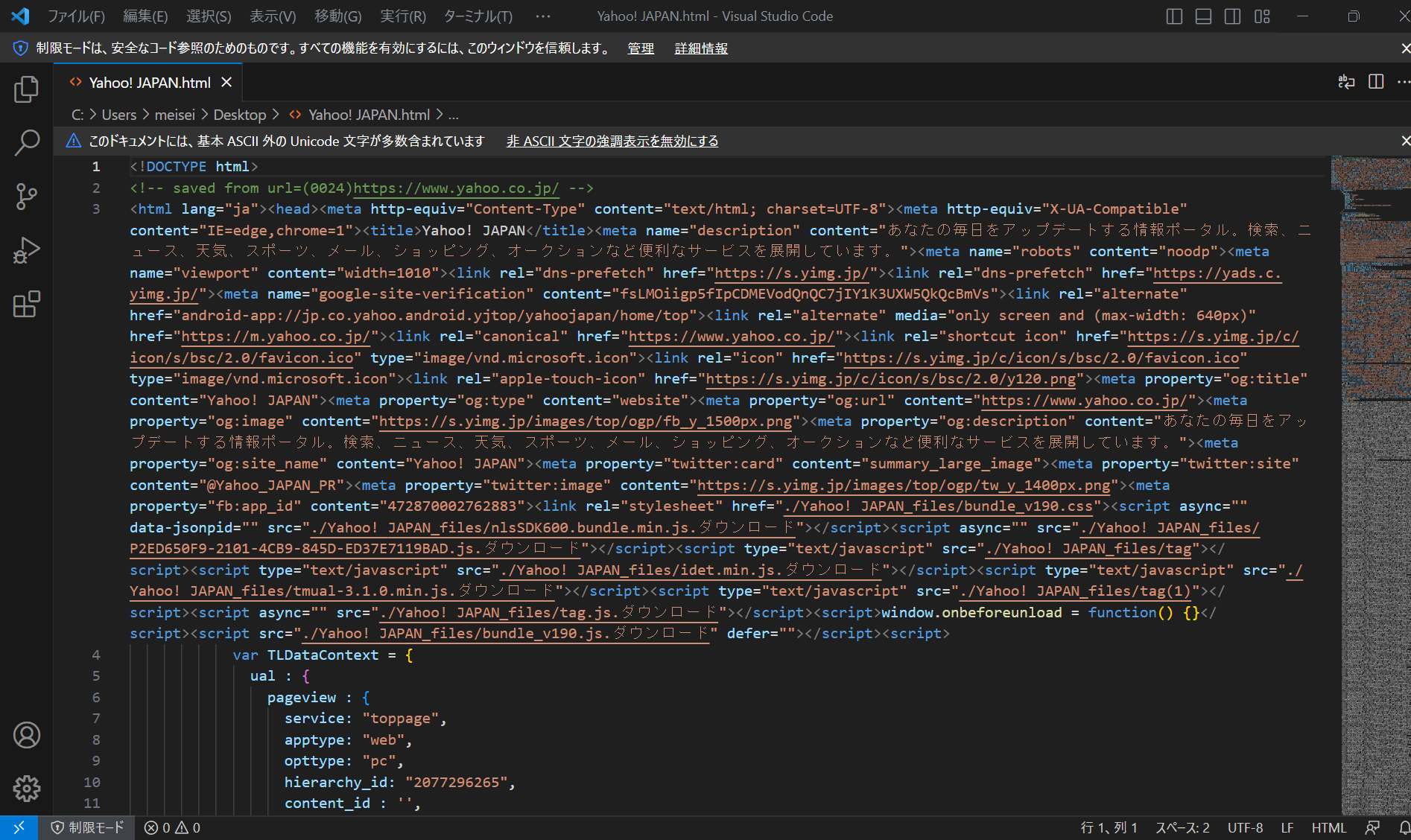This screenshot has height=840, width=1411.
Task: Change indentation via スペース: 2
Action: (x=1182, y=827)
